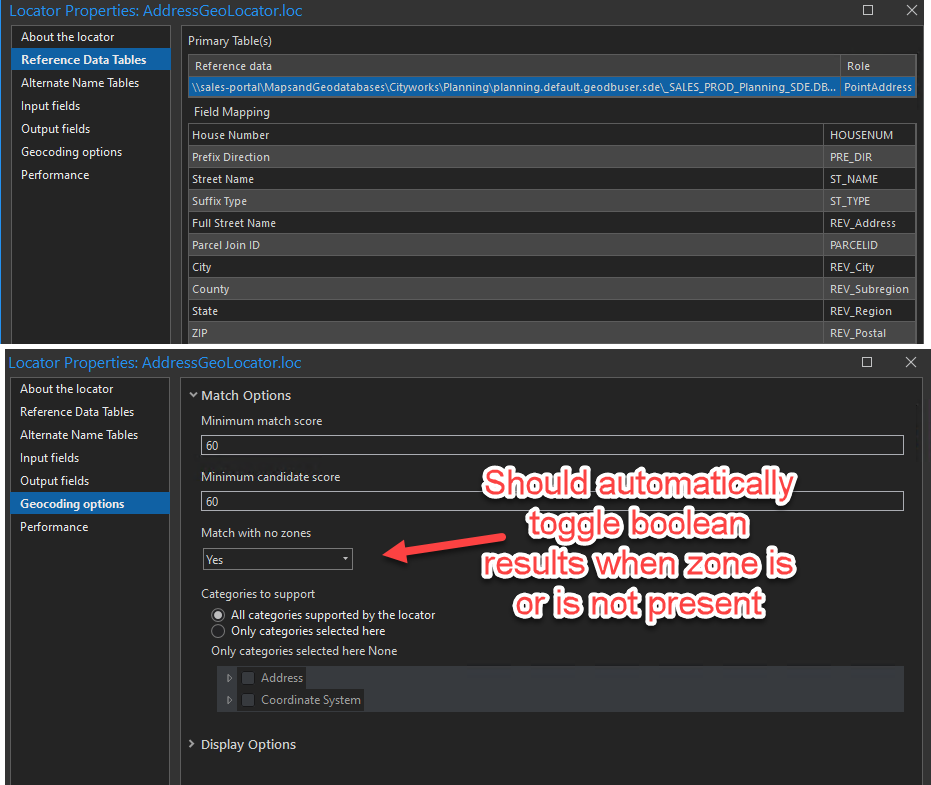
Task: Collapse the "Match Options" section
Action: pyautogui.click(x=194, y=395)
